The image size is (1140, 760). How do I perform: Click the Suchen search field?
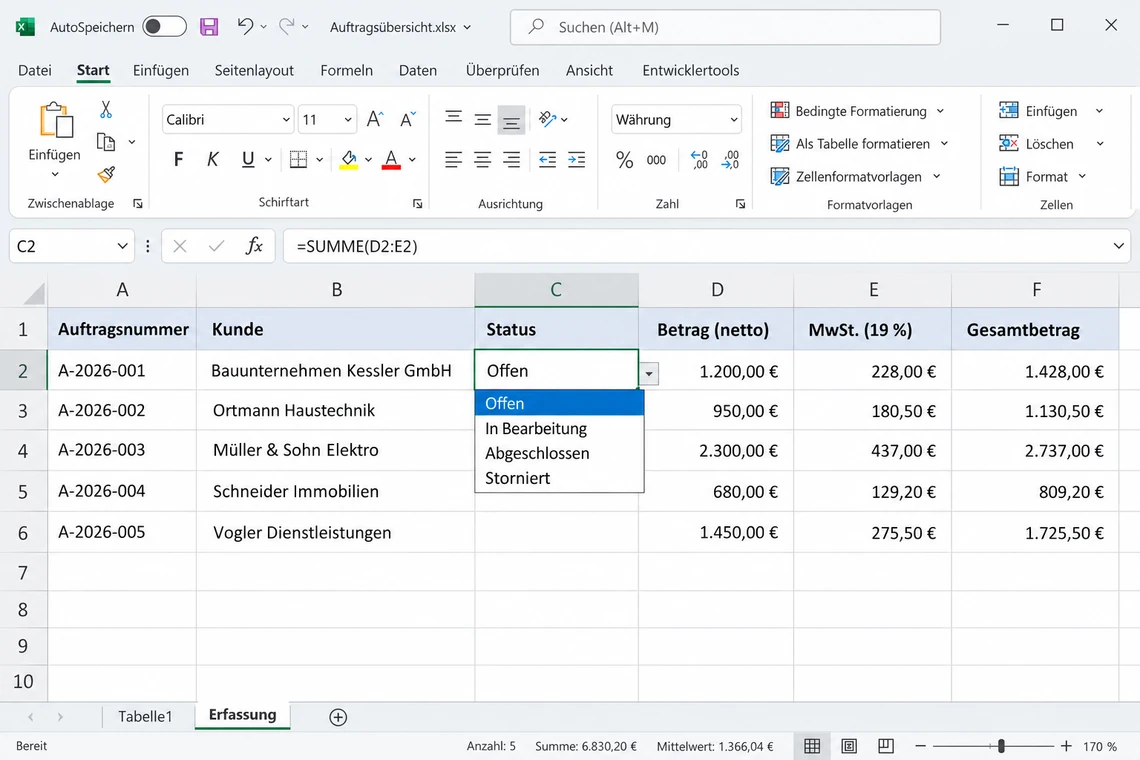coord(726,27)
